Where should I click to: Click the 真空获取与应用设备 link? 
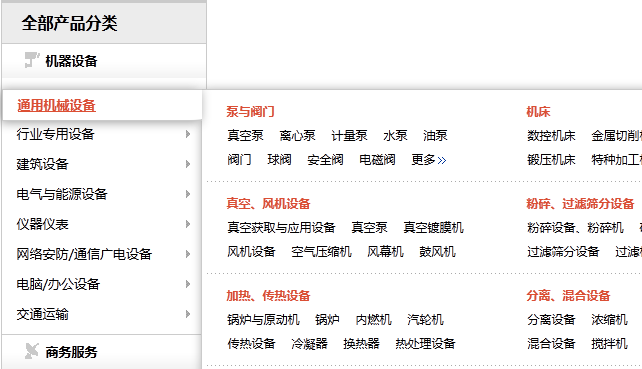(x=282, y=227)
